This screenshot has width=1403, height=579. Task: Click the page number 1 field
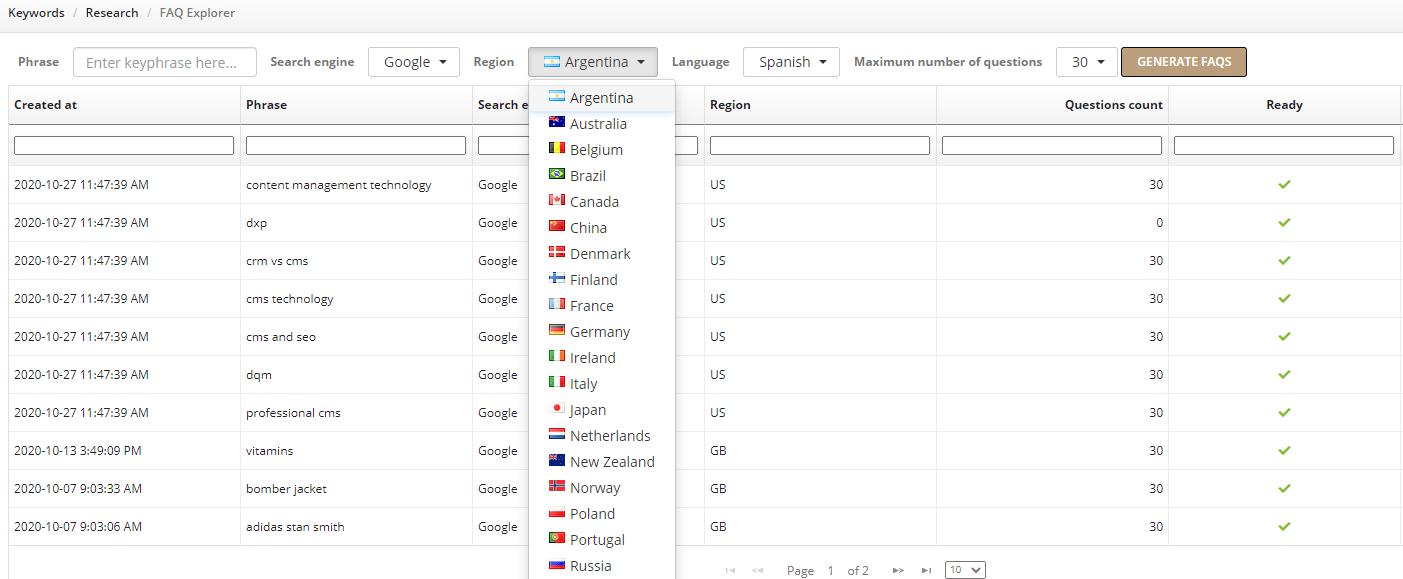pos(831,570)
